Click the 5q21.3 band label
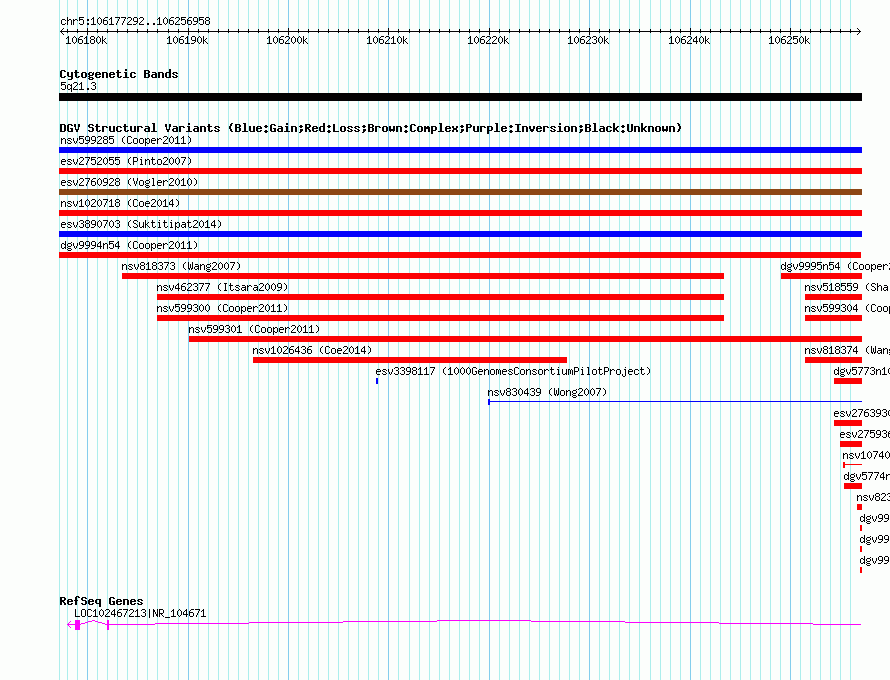 tap(78, 86)
